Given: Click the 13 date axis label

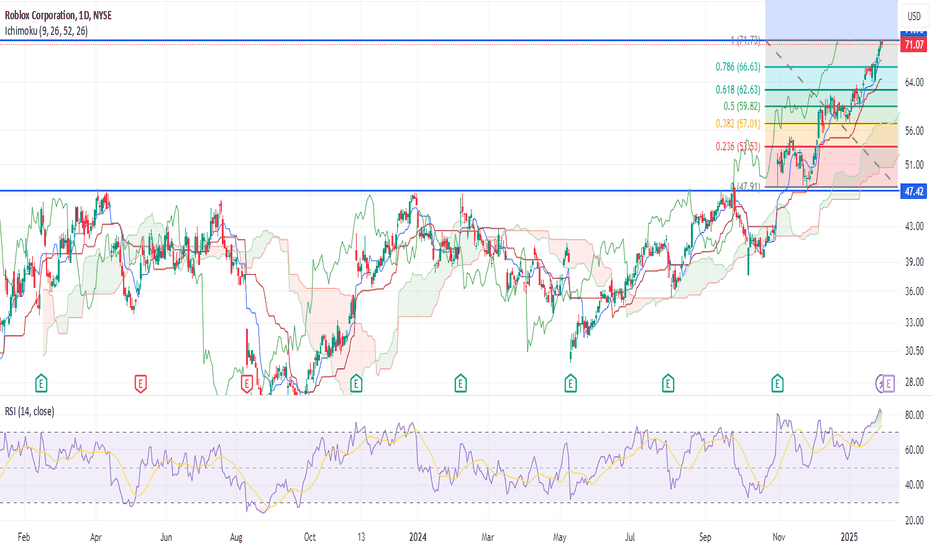Looking at the screenshot, I should point(361,537).
